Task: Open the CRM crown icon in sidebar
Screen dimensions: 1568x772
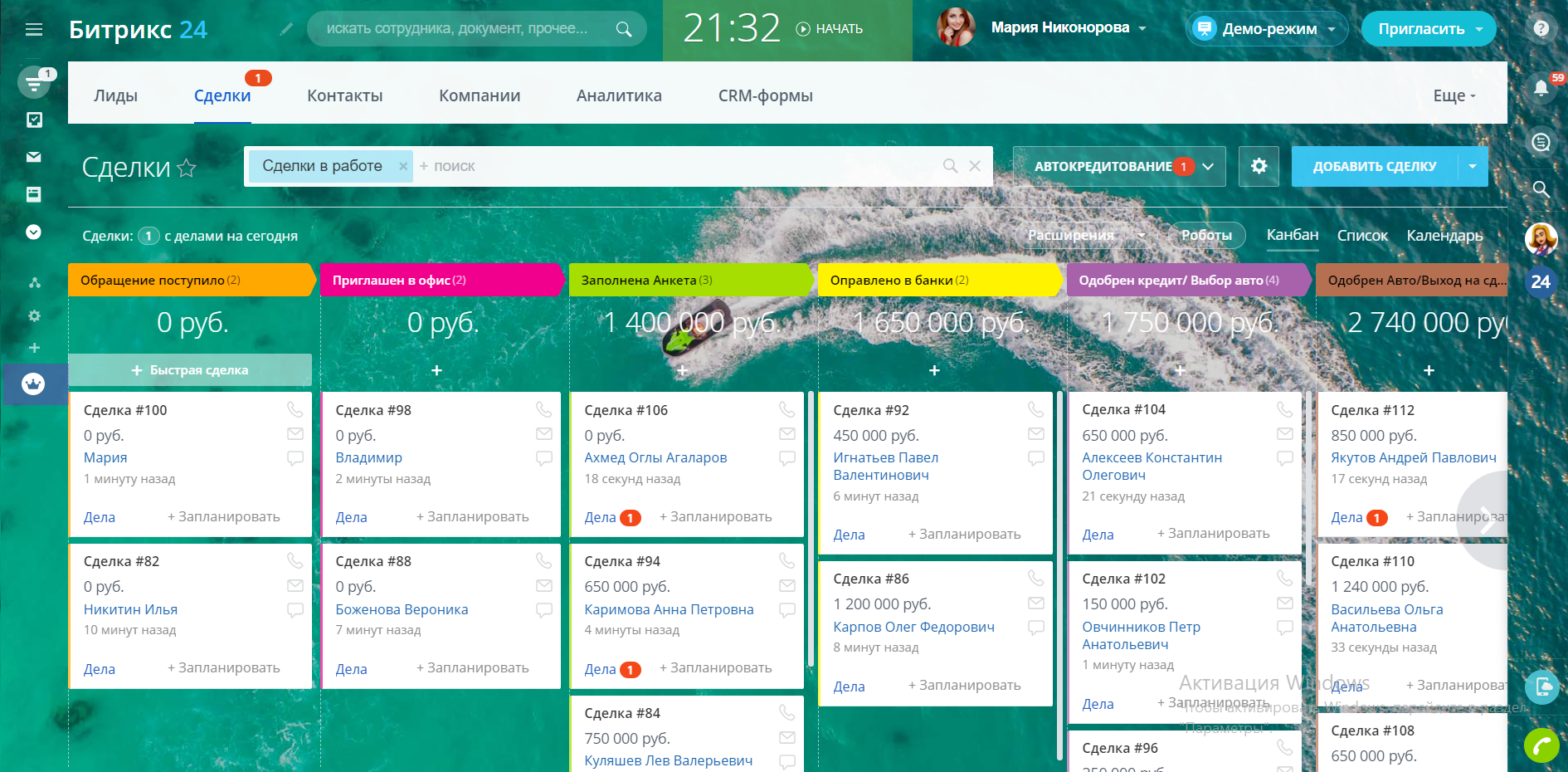Action: (x=33, y=384)
